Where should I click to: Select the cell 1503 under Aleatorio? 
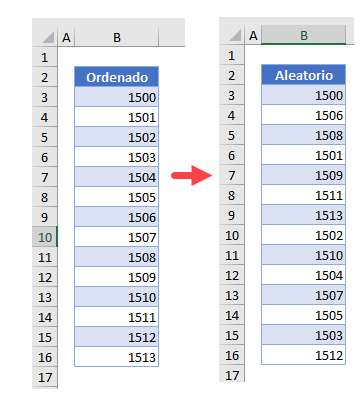tap(304, 335)
